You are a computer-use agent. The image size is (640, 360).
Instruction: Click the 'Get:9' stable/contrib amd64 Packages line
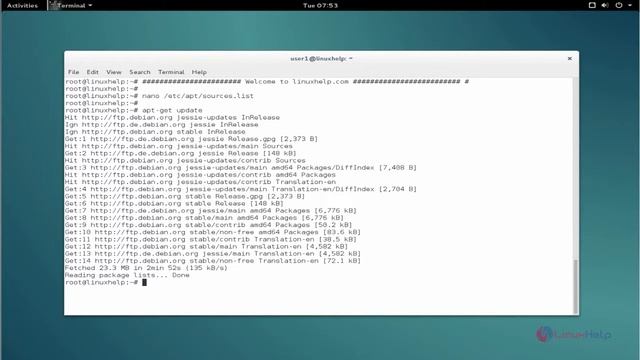tap(208, 225)
